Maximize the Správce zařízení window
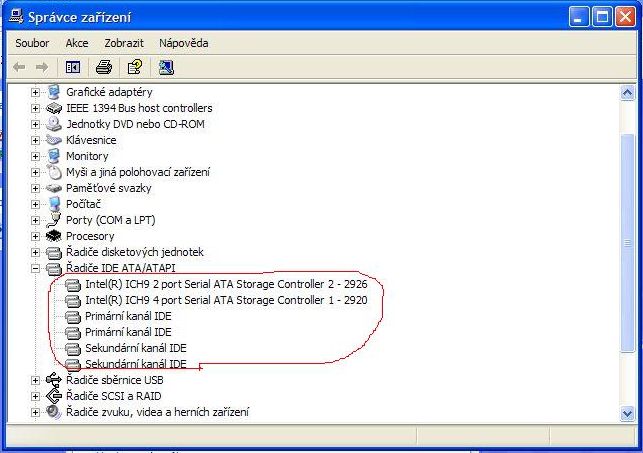 click(x=602, y=17)
